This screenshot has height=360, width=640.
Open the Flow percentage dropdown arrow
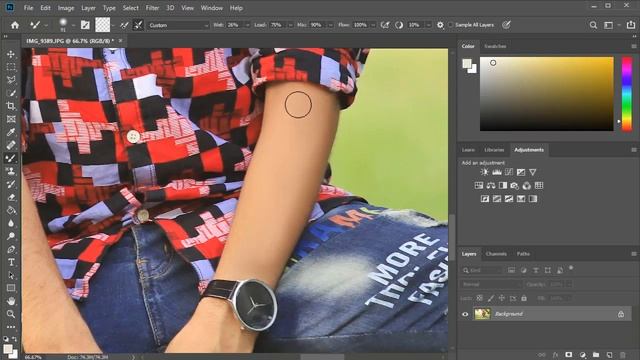373,25
